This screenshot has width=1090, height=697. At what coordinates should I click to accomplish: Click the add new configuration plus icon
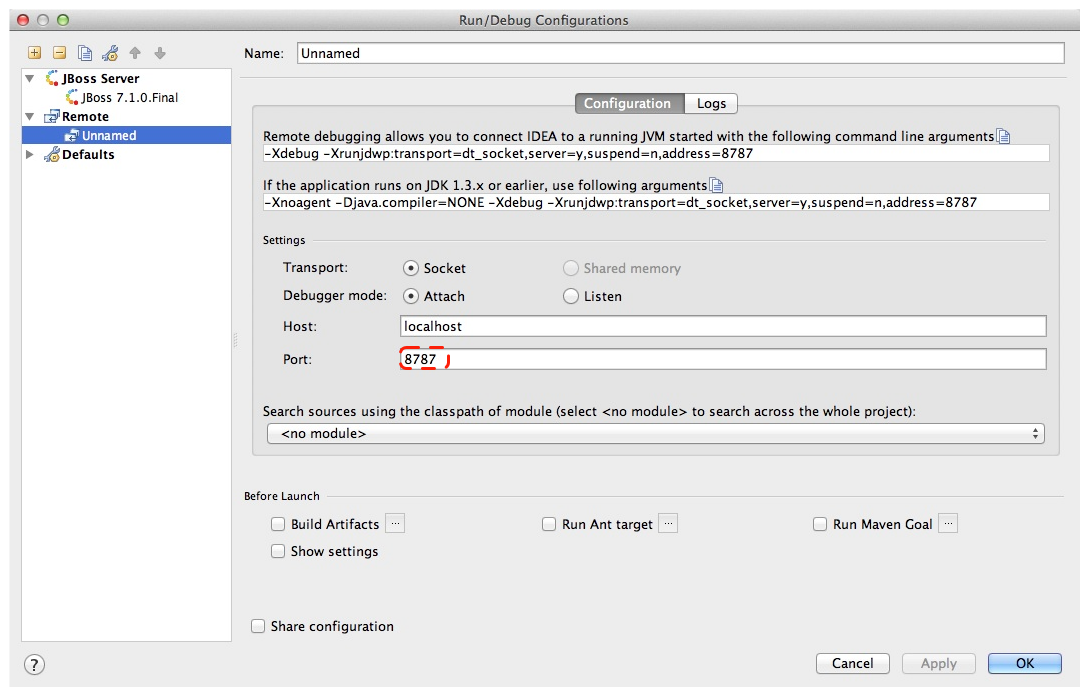[35, 53]
